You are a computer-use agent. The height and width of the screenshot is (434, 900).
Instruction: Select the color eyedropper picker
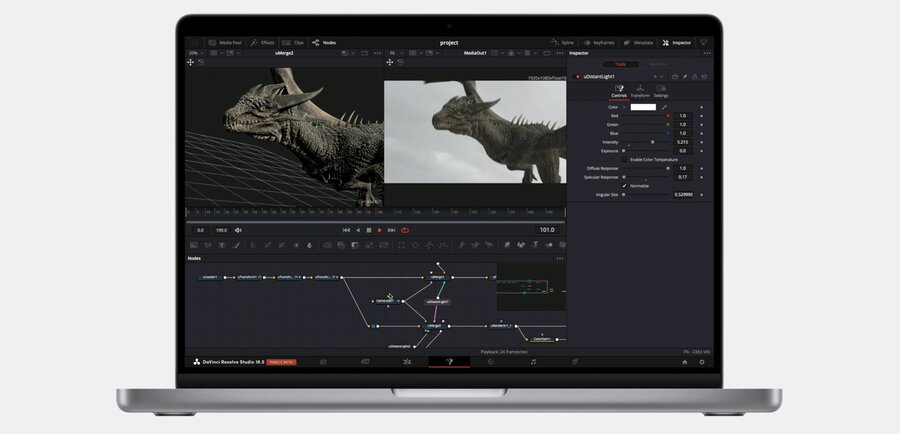pyautogui.click(x=664, y=107)
